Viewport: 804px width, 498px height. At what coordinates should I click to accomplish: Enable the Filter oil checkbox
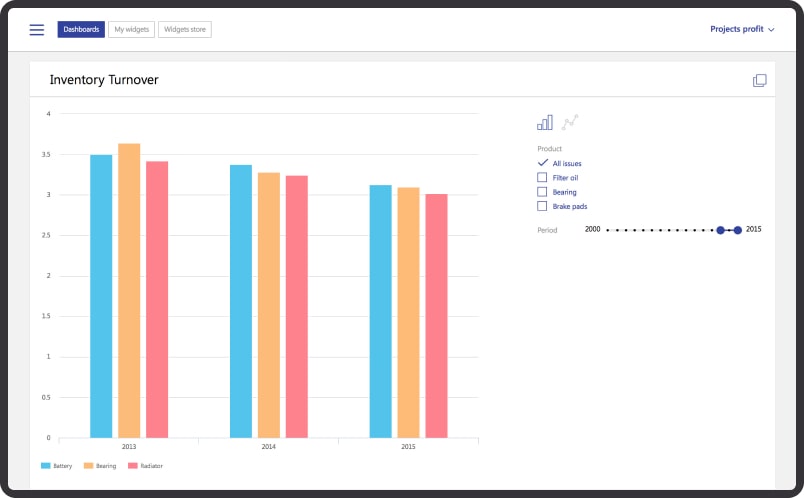click(542, 177)
